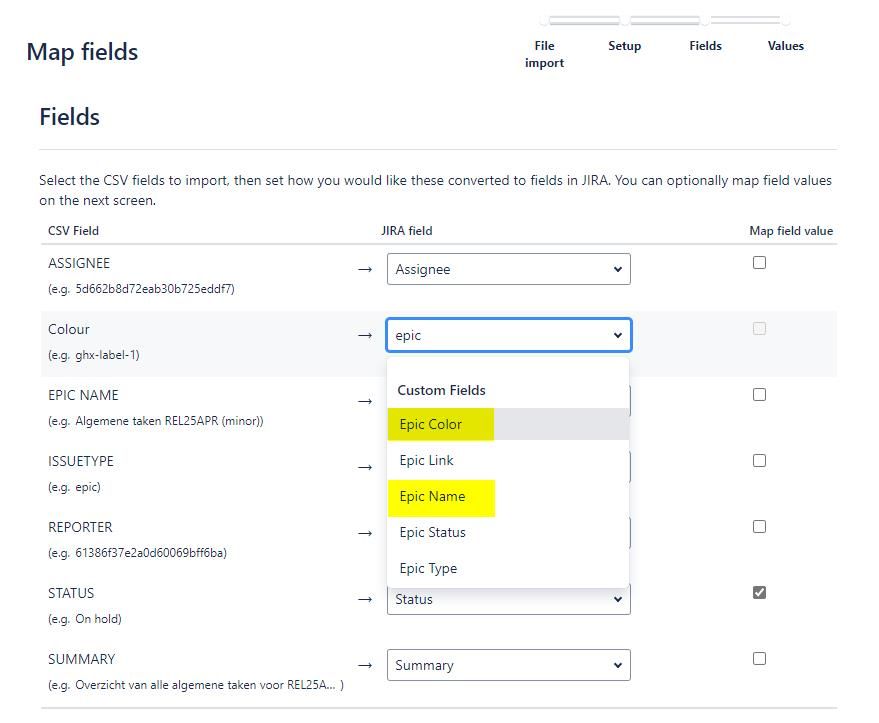Image resolution: width=879 pixels, height=723 pixels.
Task: Click the example value On hold
Action: click(97, 619)
